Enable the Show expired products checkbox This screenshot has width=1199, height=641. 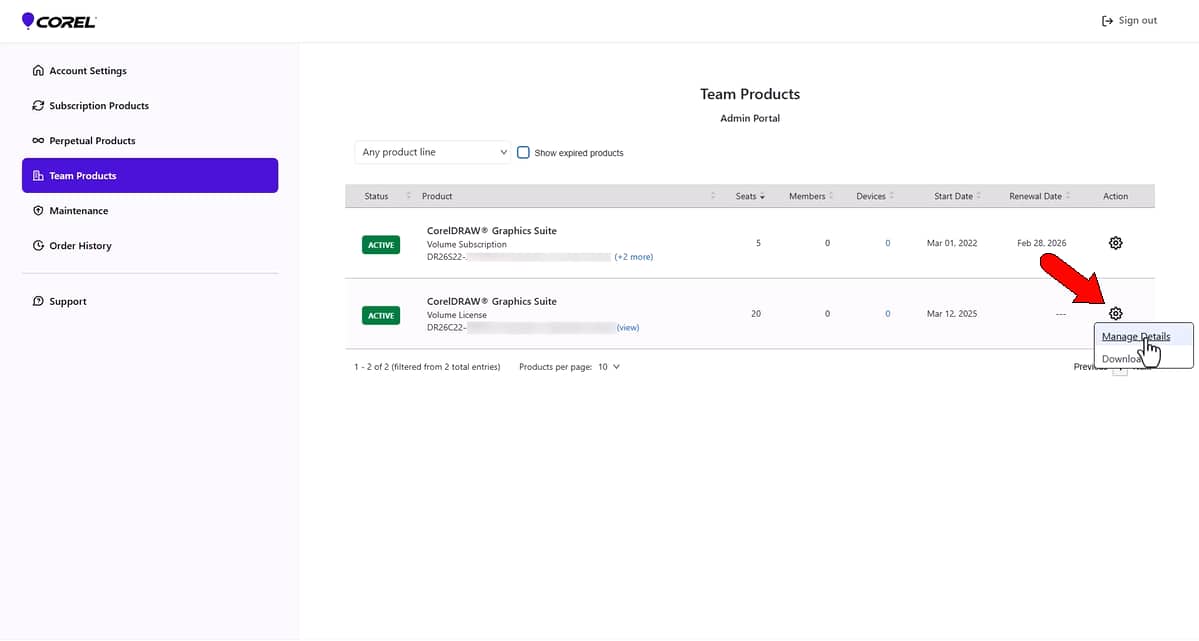click(523, 152)
